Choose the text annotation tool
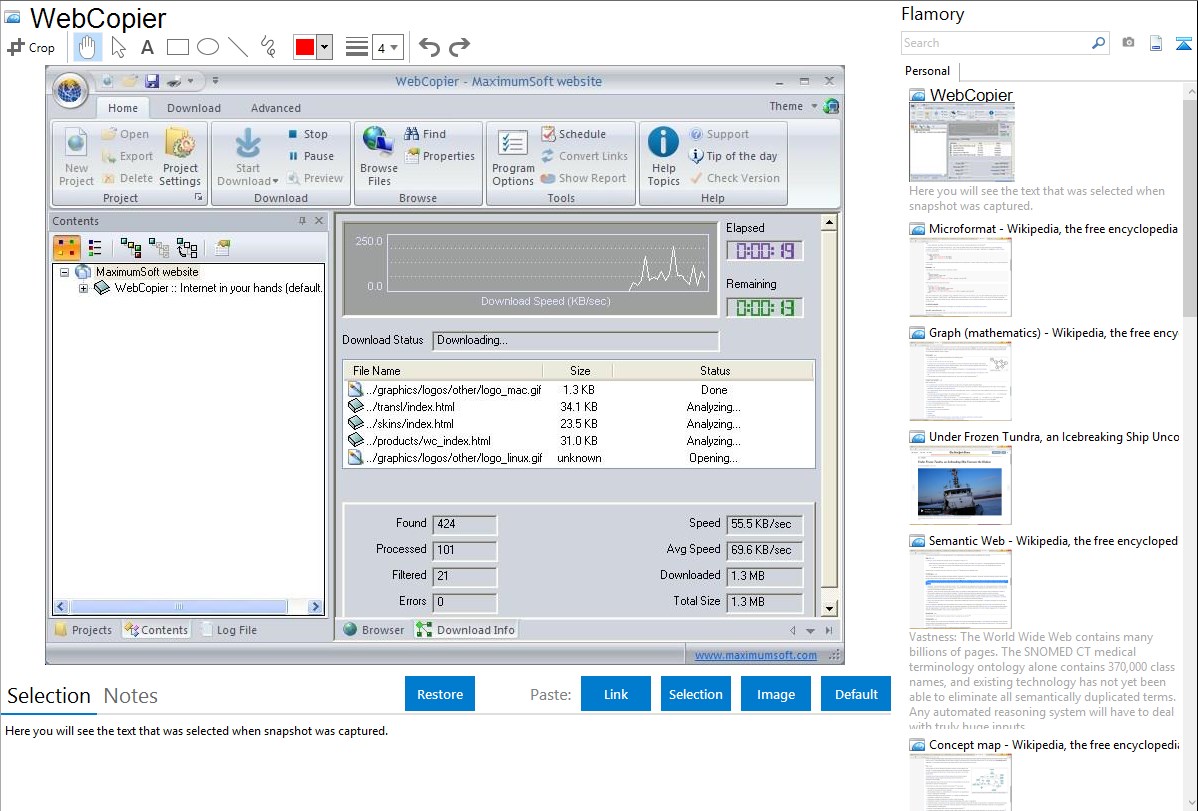The width and height of the screenshot is (1198, 811). click(x=147, y=47)
